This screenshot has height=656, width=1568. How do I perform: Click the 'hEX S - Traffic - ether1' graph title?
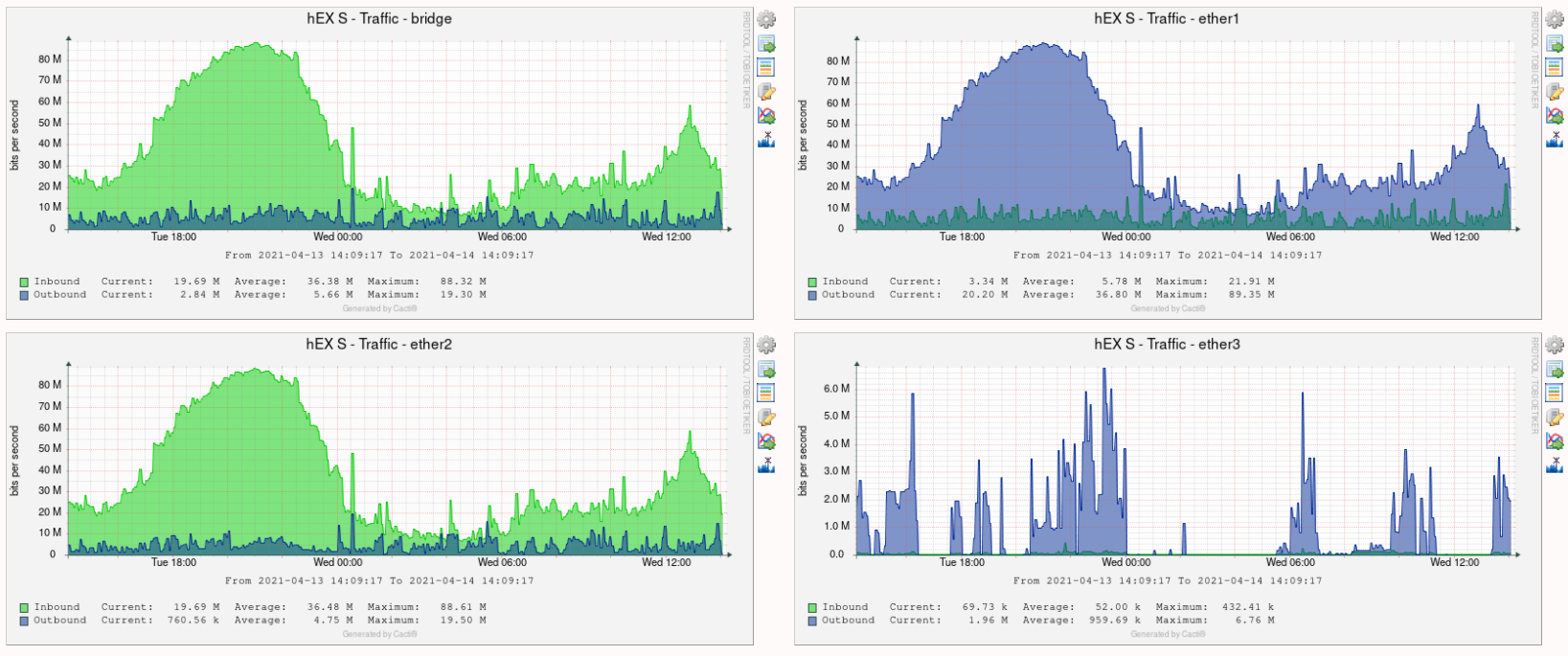click(x=1167, y=18)
